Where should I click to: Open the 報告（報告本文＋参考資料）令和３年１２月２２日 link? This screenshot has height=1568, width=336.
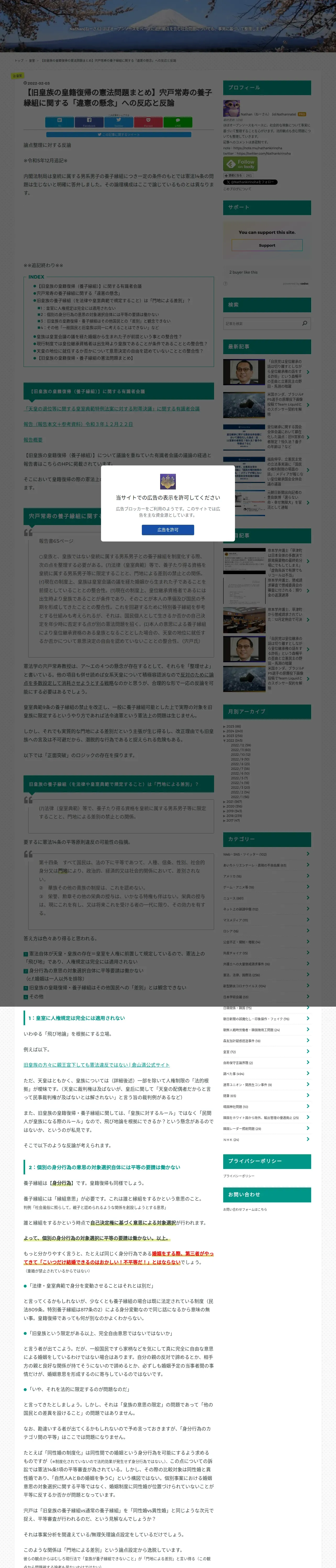click(78, 424)
